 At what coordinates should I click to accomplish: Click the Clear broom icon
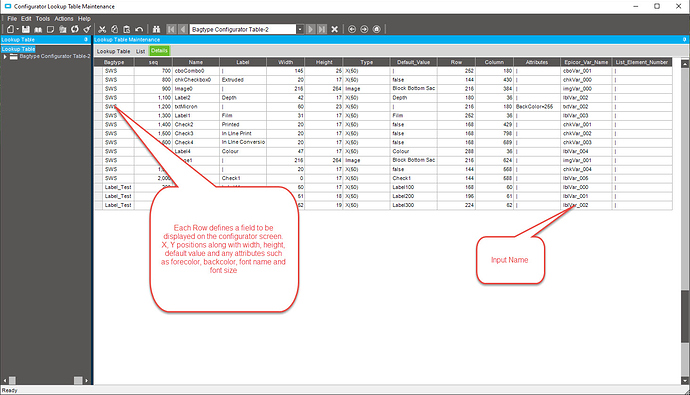coord(87,29)
